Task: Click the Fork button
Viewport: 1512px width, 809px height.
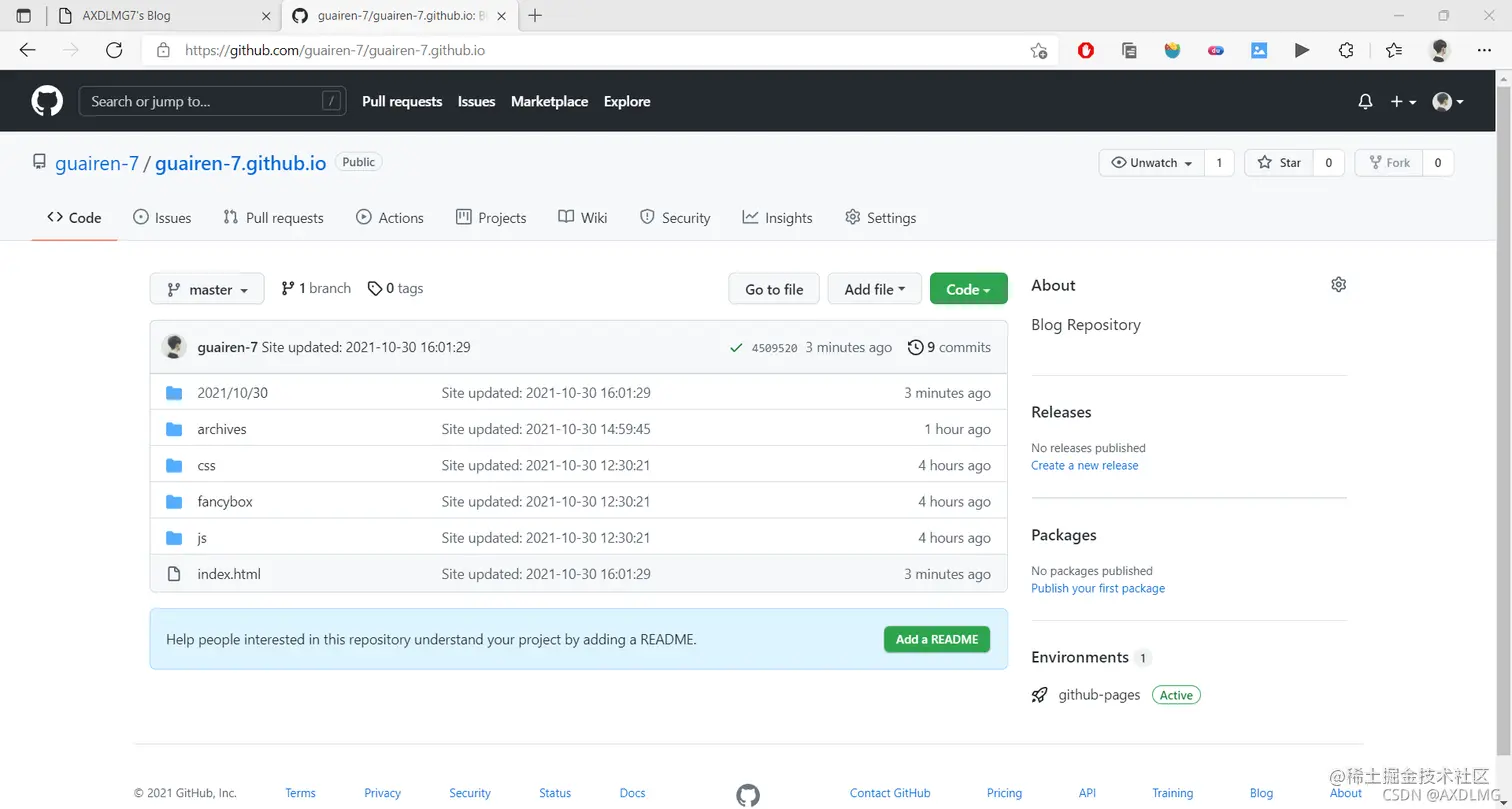Action: pos(1388,163)
